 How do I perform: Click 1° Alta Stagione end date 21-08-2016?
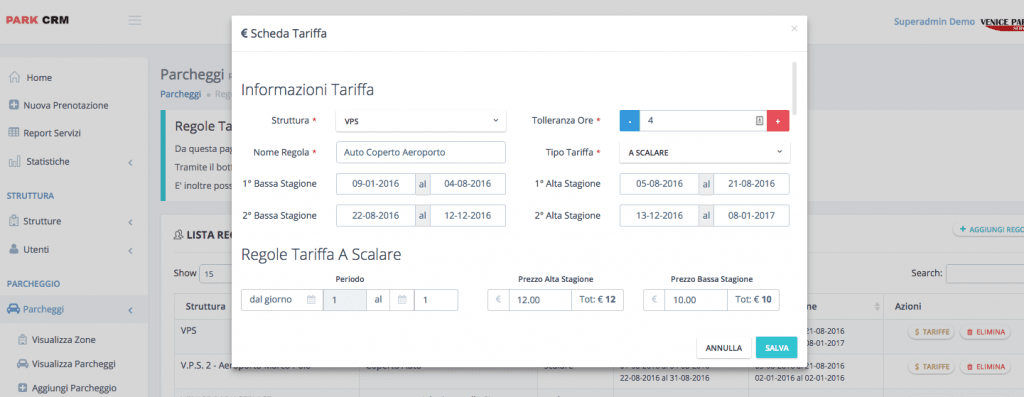[x=751, y=184]
